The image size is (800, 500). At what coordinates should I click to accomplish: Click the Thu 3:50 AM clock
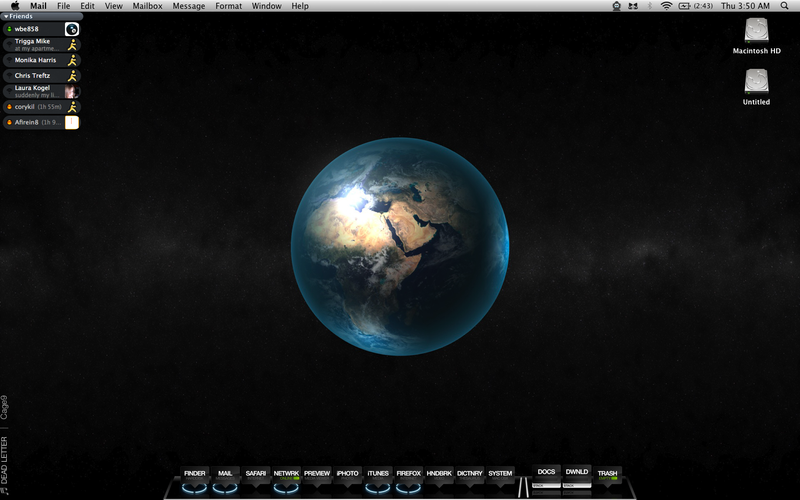pyautogui.click(x=745, y=6)
